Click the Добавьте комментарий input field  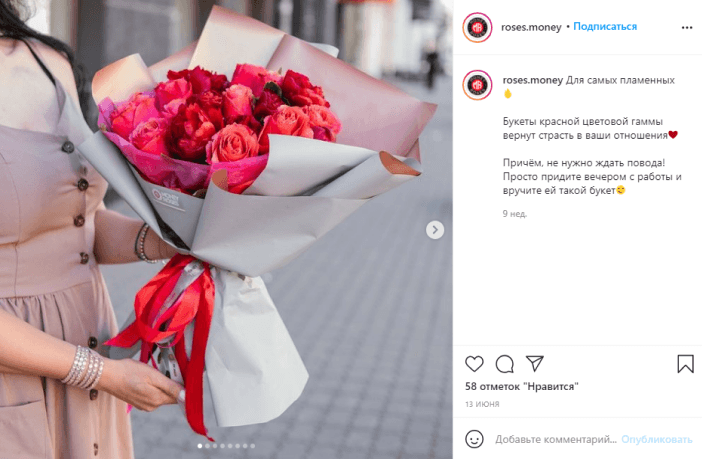point(556,439)
